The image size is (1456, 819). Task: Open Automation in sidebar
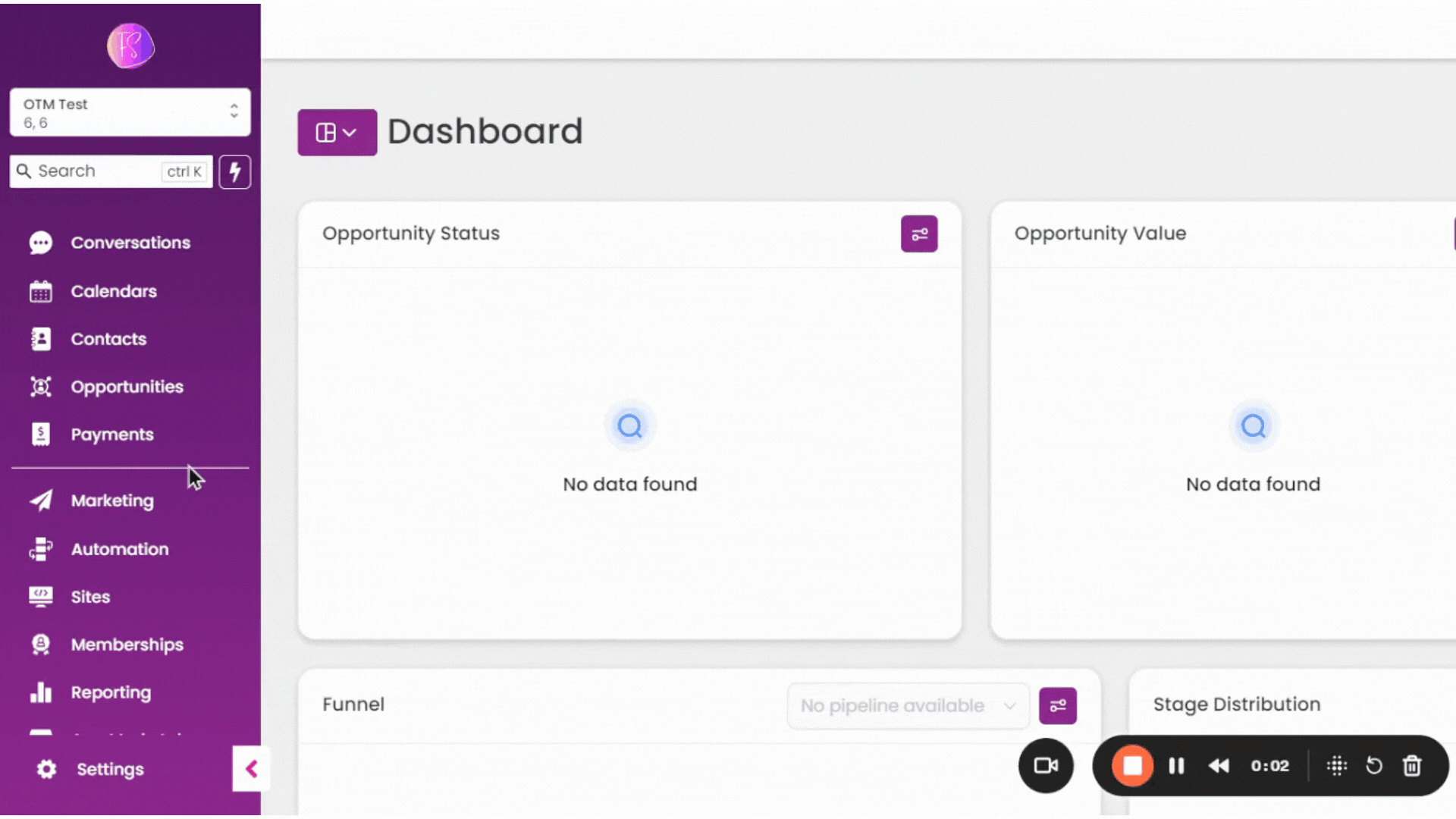click(x=120, y=549)
